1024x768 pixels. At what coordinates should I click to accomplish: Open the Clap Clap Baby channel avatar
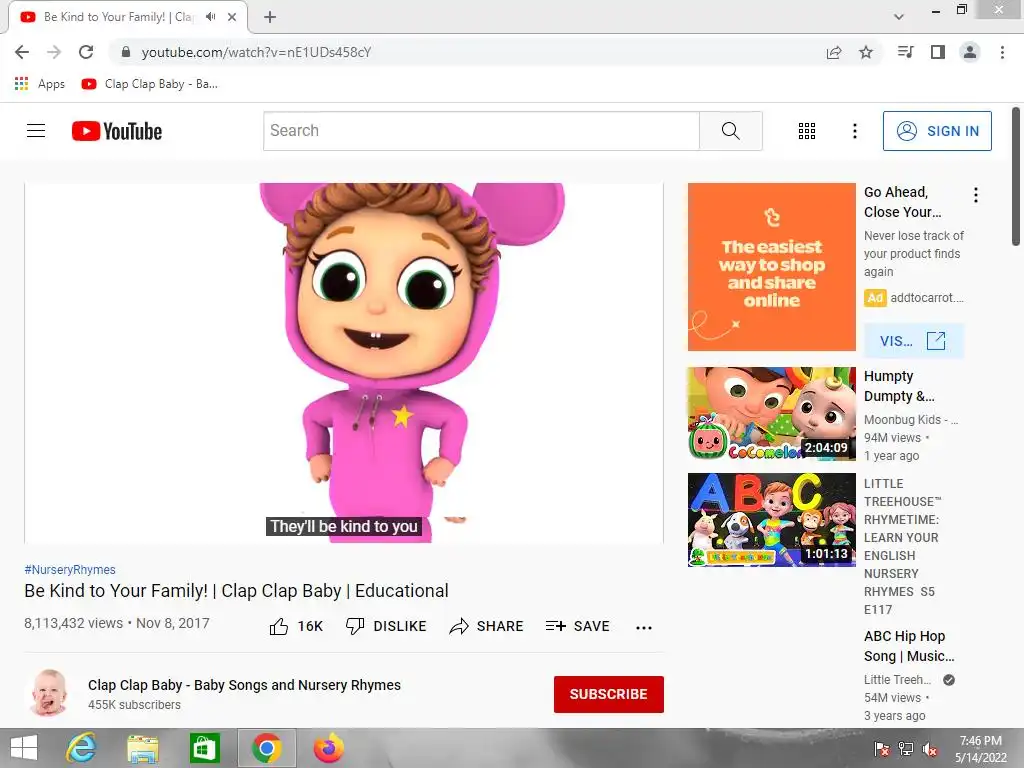(49, 693)
